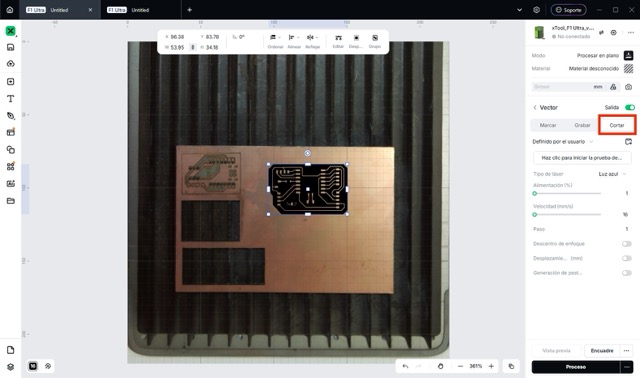640x378 pixels.
Task: Select the Grabar tab
Action: [582, 125]
